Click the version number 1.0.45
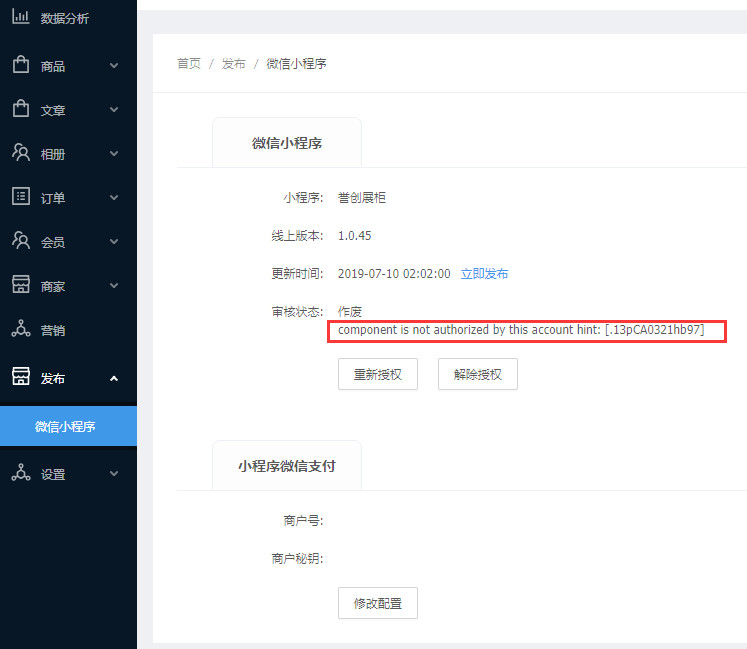747x649 pixels. pos(354,235)
